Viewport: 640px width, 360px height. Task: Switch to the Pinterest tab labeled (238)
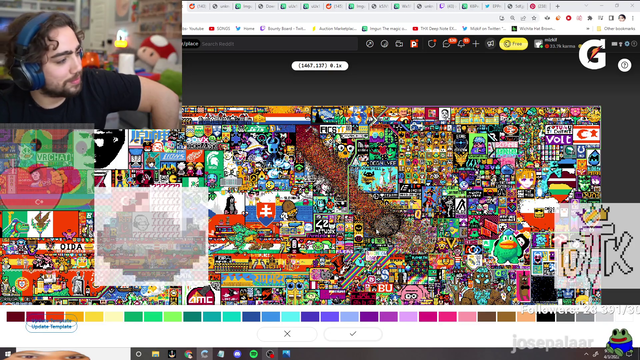539,6
